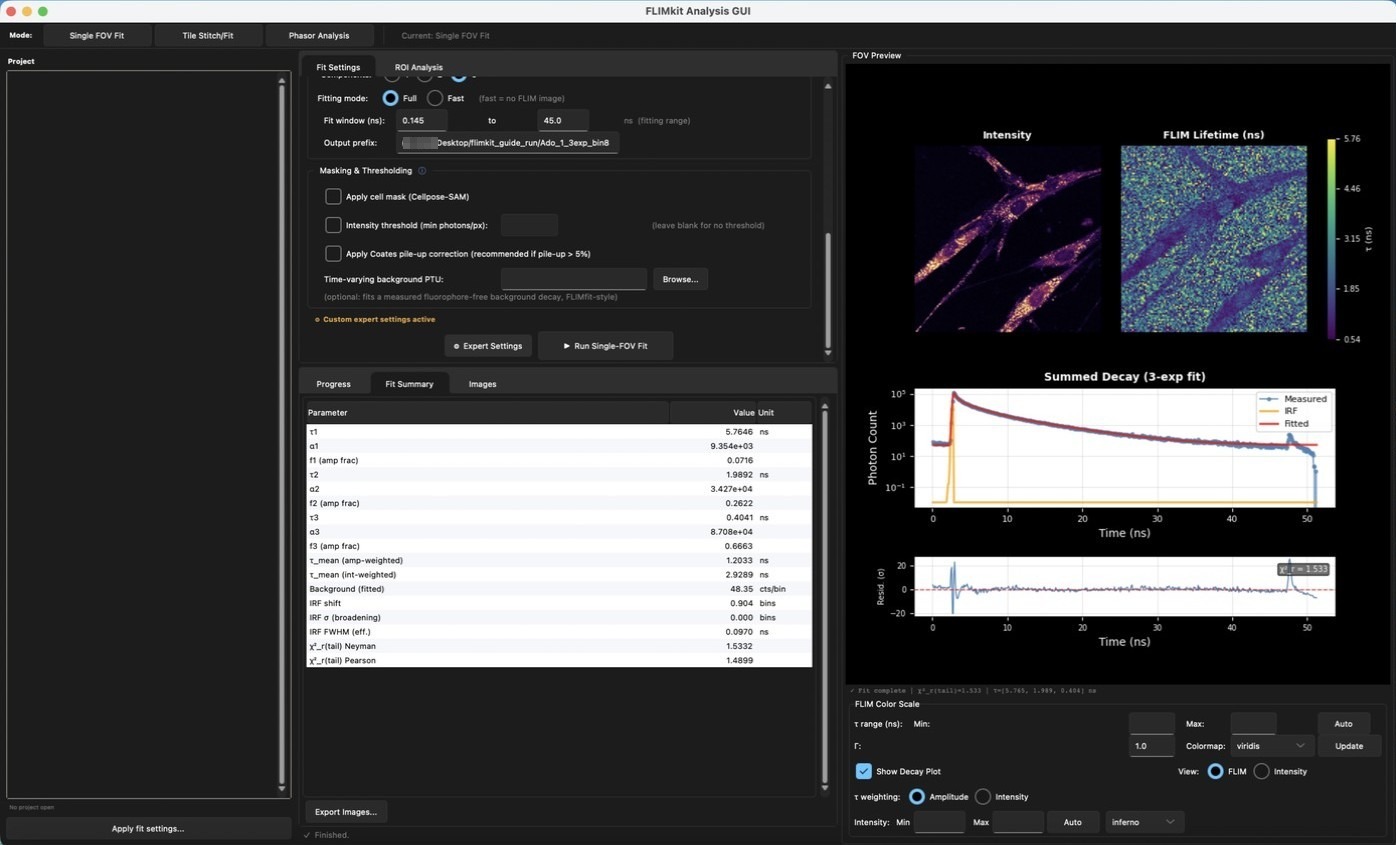Open Expert Settings

tap(488, 346)
